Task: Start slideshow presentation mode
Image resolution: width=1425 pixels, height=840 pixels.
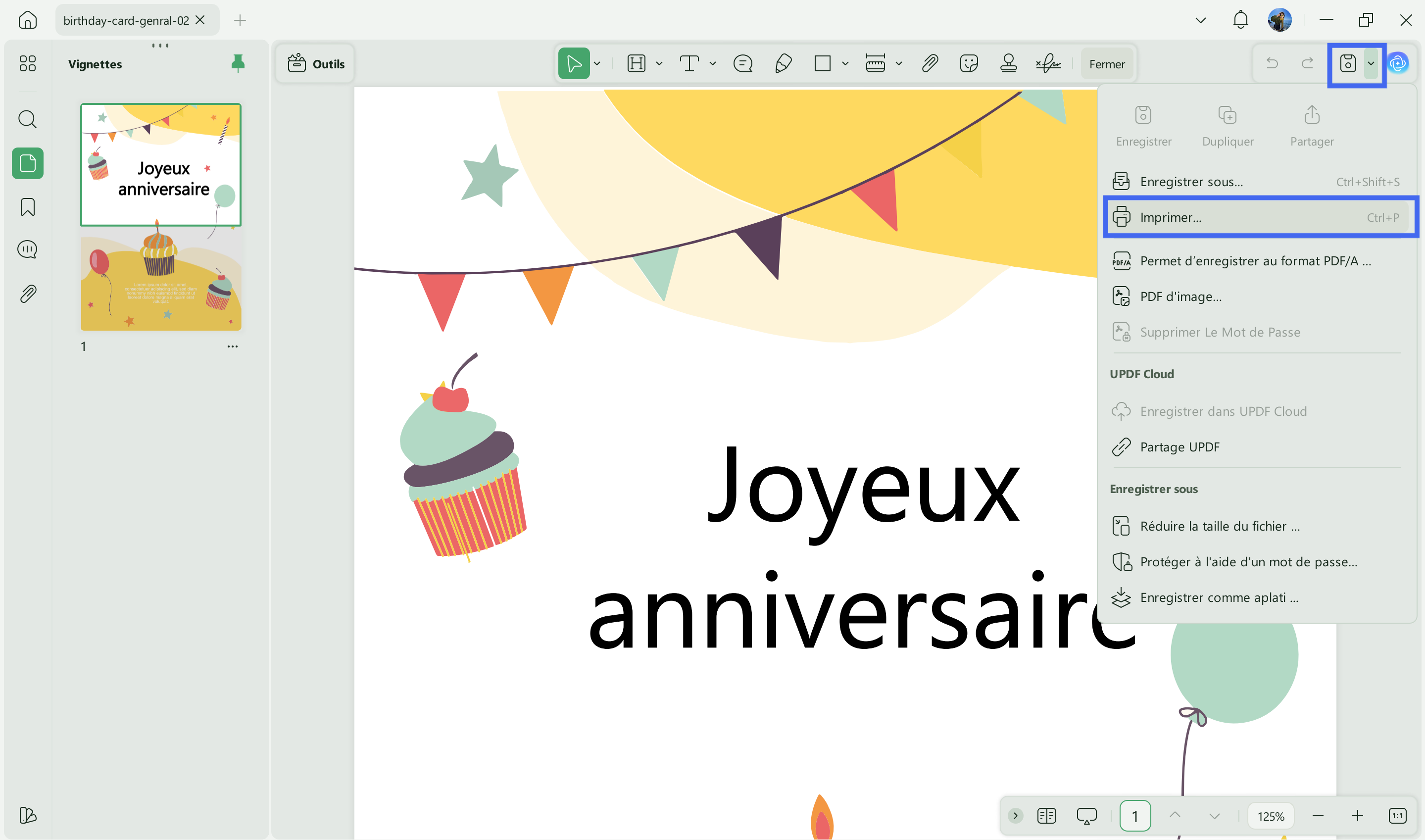Action: click(x=1086, y=816)
